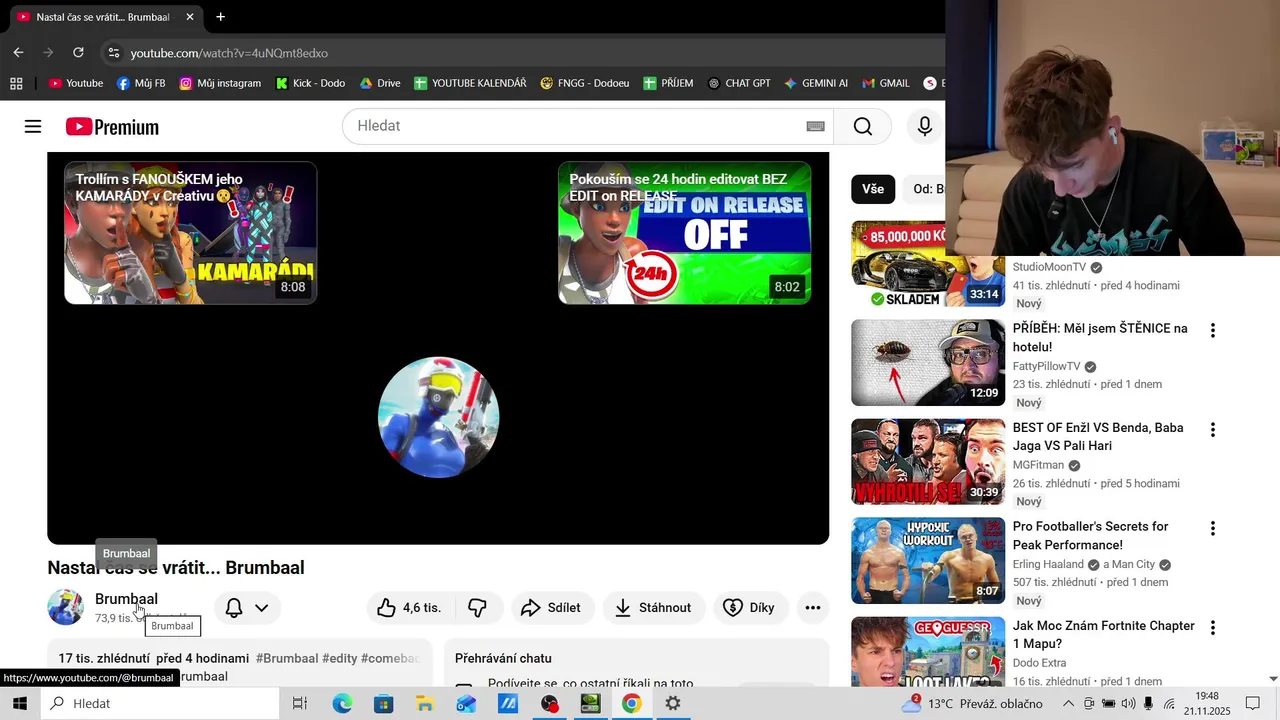Open options menu for Pro Footballer's Secrets video

pyautogui.click(x=1213, y=529)
